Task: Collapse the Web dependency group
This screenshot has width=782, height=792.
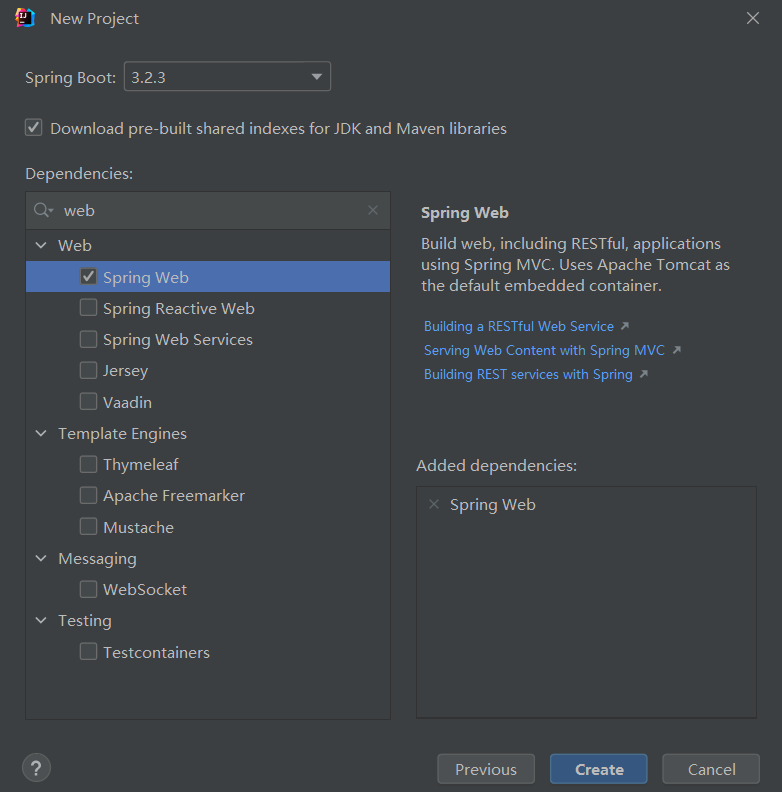Action: 41,245
